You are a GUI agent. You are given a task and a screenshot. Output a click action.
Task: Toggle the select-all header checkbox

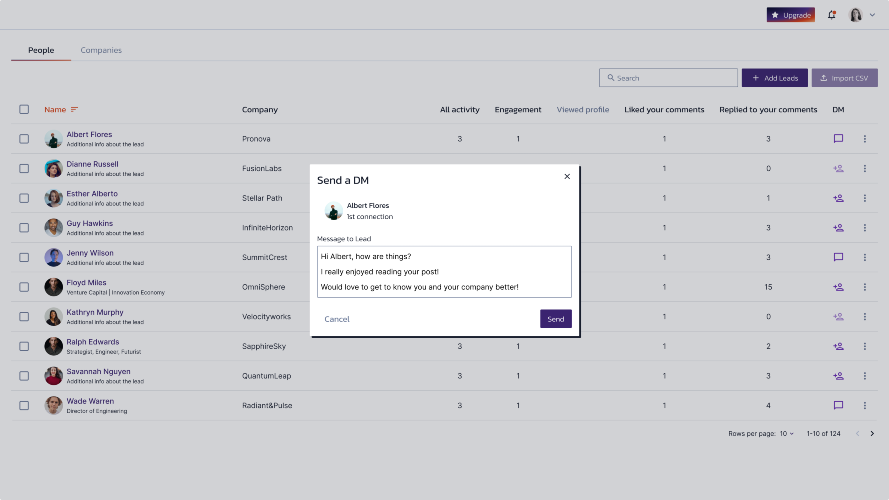(24, 109)
